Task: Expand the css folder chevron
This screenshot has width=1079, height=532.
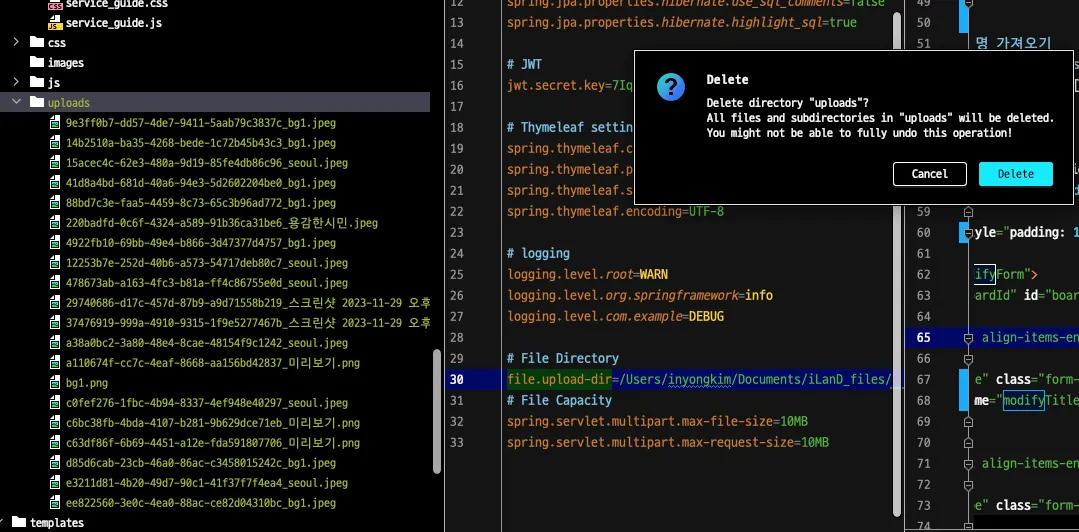Action: click(16, 42)
